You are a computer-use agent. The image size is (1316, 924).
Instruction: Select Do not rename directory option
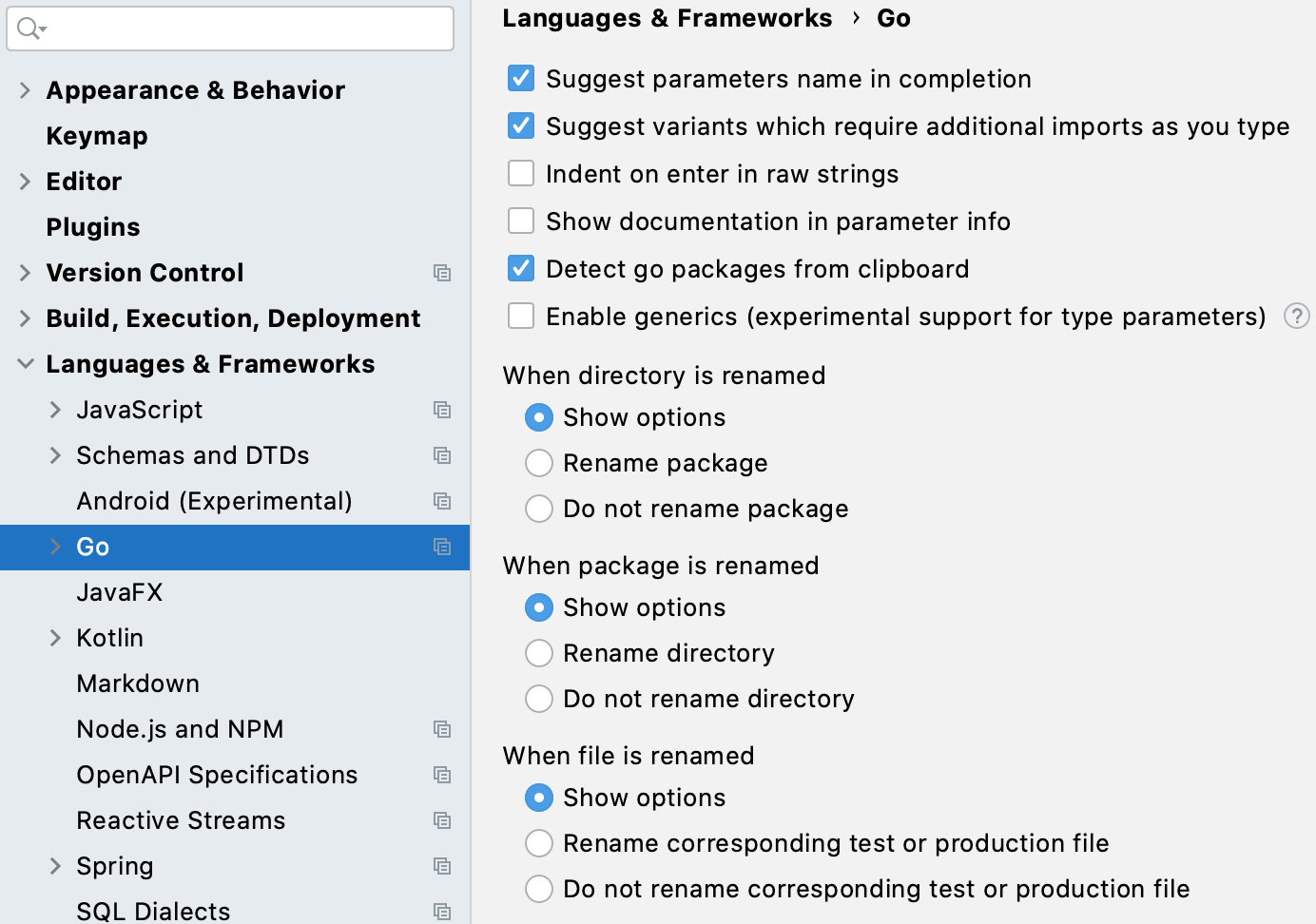539,699
